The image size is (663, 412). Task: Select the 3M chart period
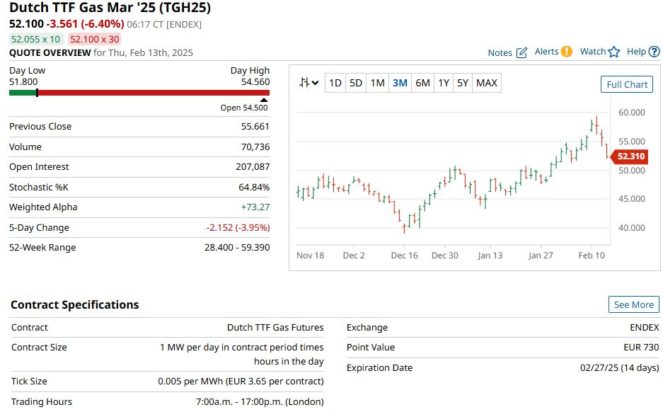click(400, 83)
